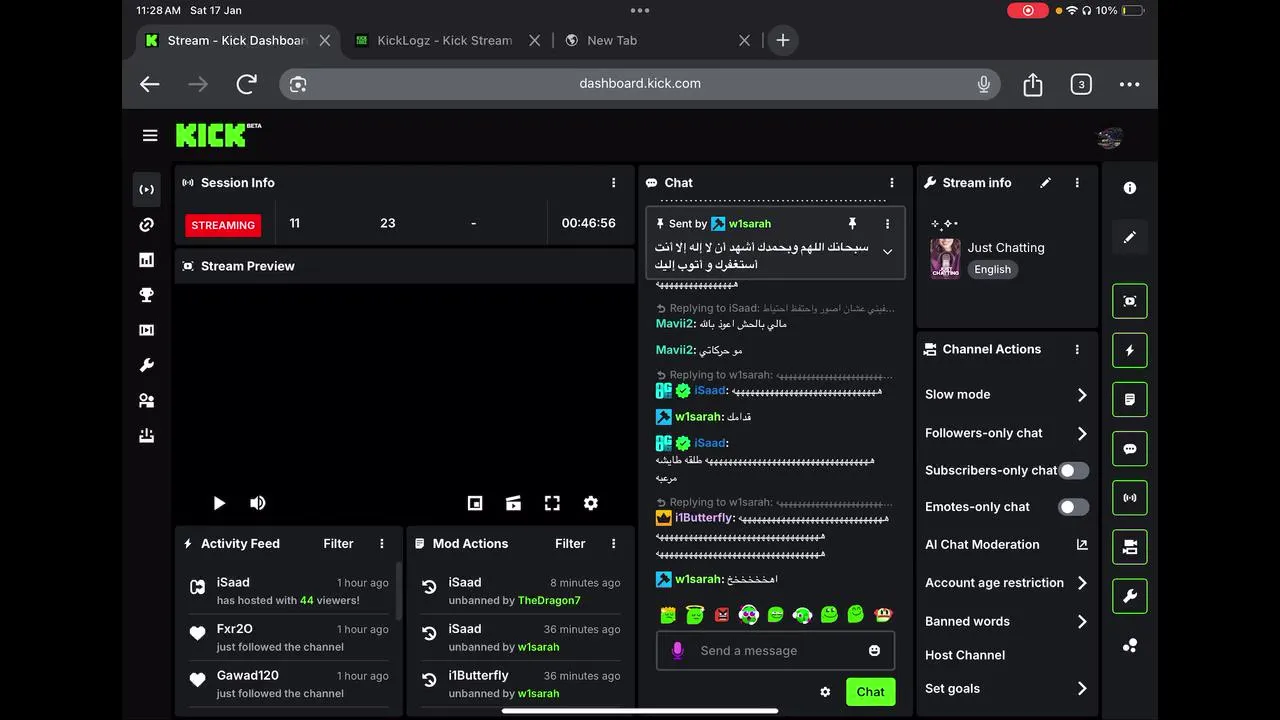The image size is (1280, 720).
Task: Open the analytics chart icon in left sidebar
Action: tap(147, 260)
